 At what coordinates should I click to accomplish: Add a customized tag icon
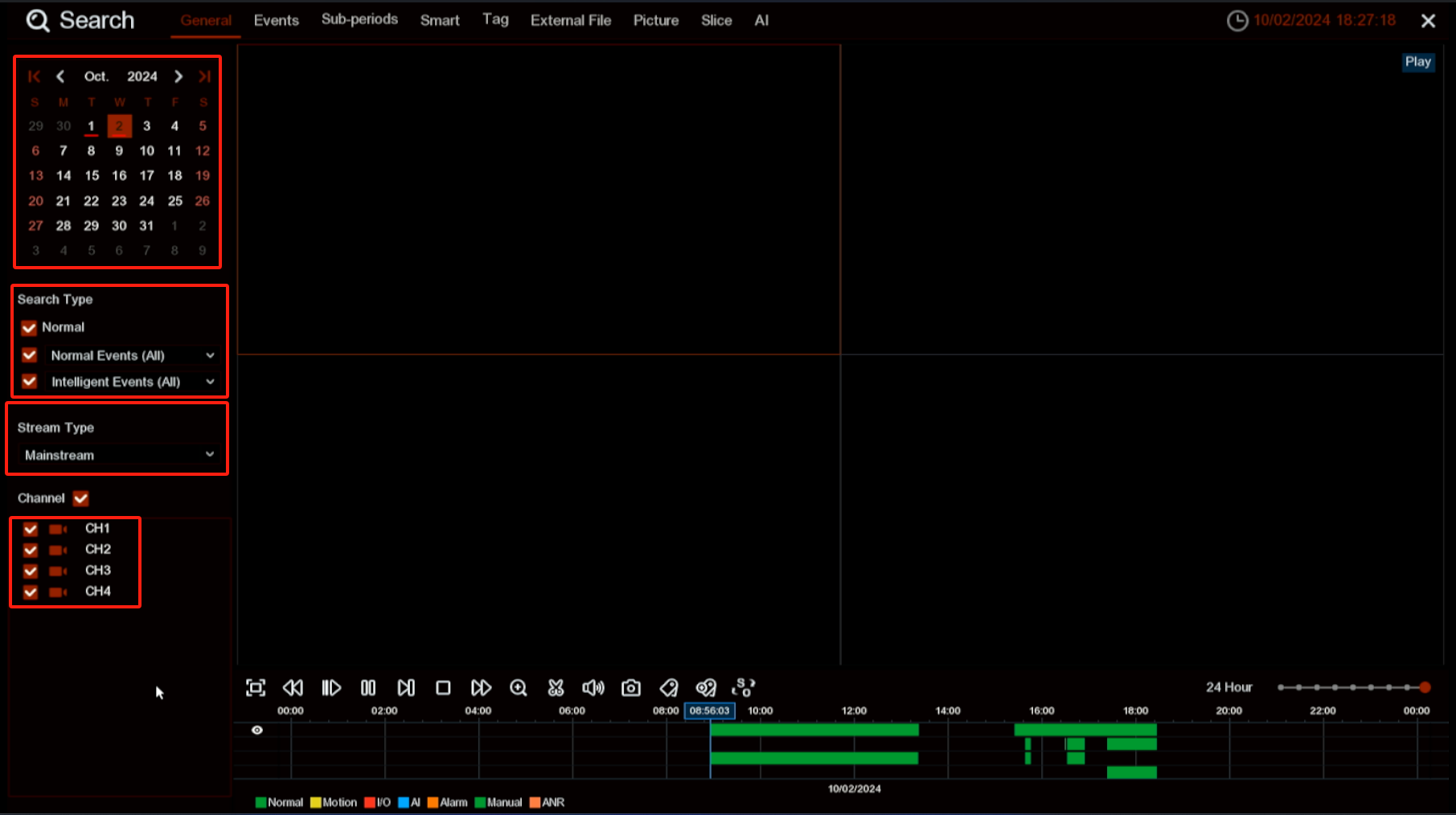click(x=706, y=688)
